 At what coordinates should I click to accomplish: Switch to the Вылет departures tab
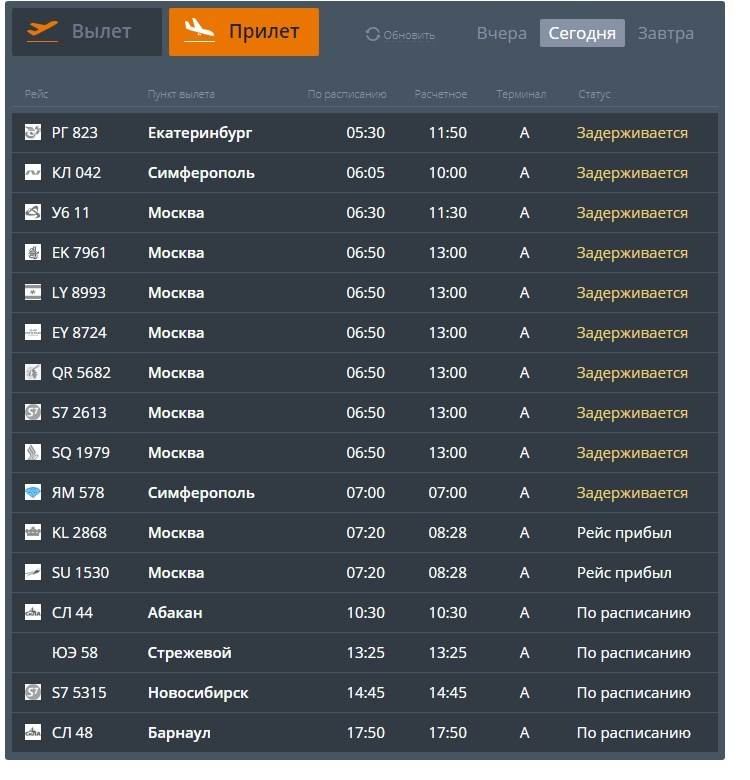coord(87,32)
